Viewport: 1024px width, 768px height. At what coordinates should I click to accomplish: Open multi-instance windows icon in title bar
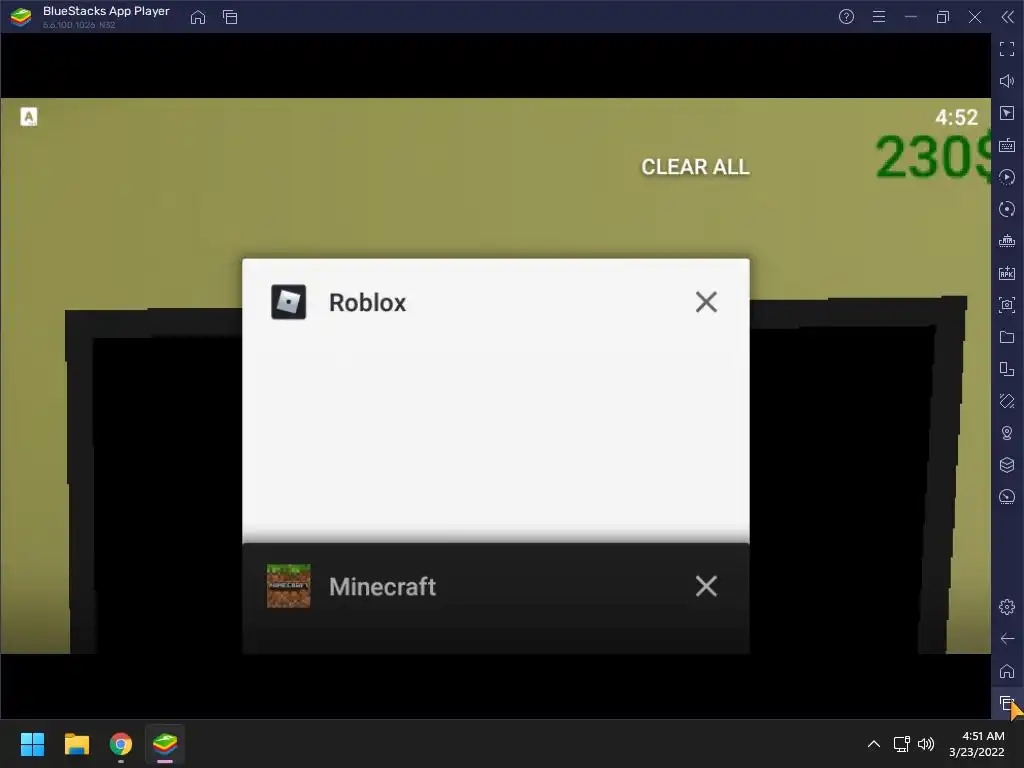click(x=230, y=18)
